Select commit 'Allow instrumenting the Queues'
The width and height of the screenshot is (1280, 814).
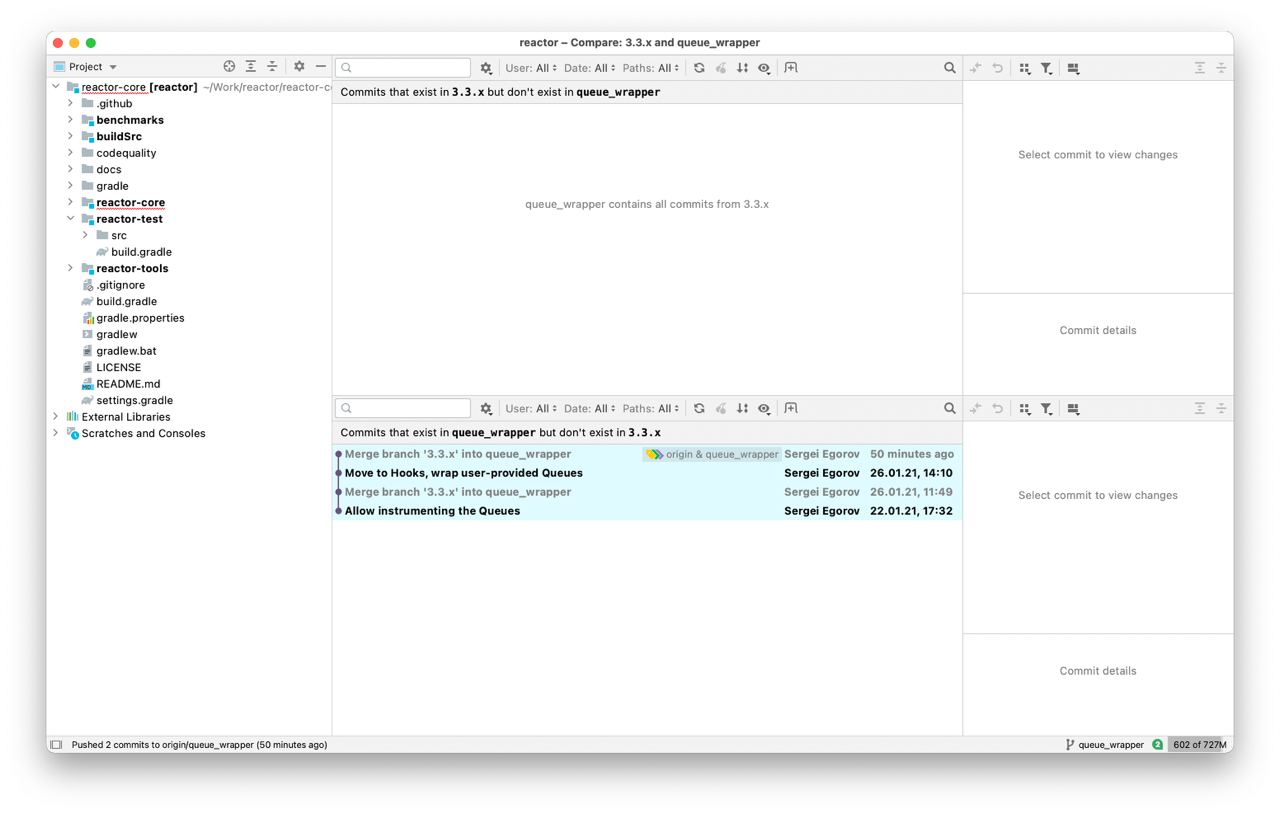click(x=647, y=511)
